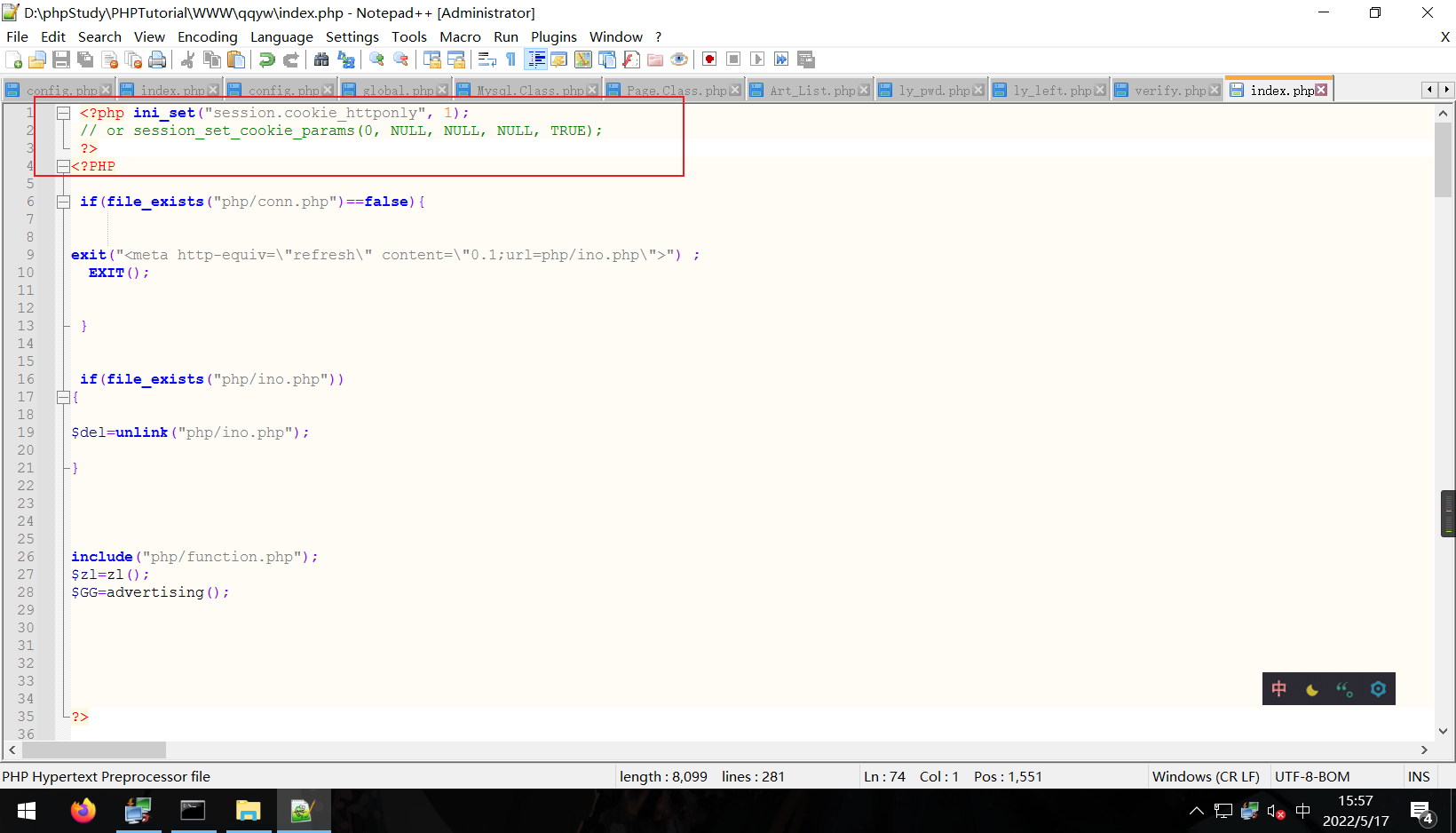This screenshot has height=833, width=1456.
Task: Toggle word wrap in the toolbar
Action: [486, 59]
